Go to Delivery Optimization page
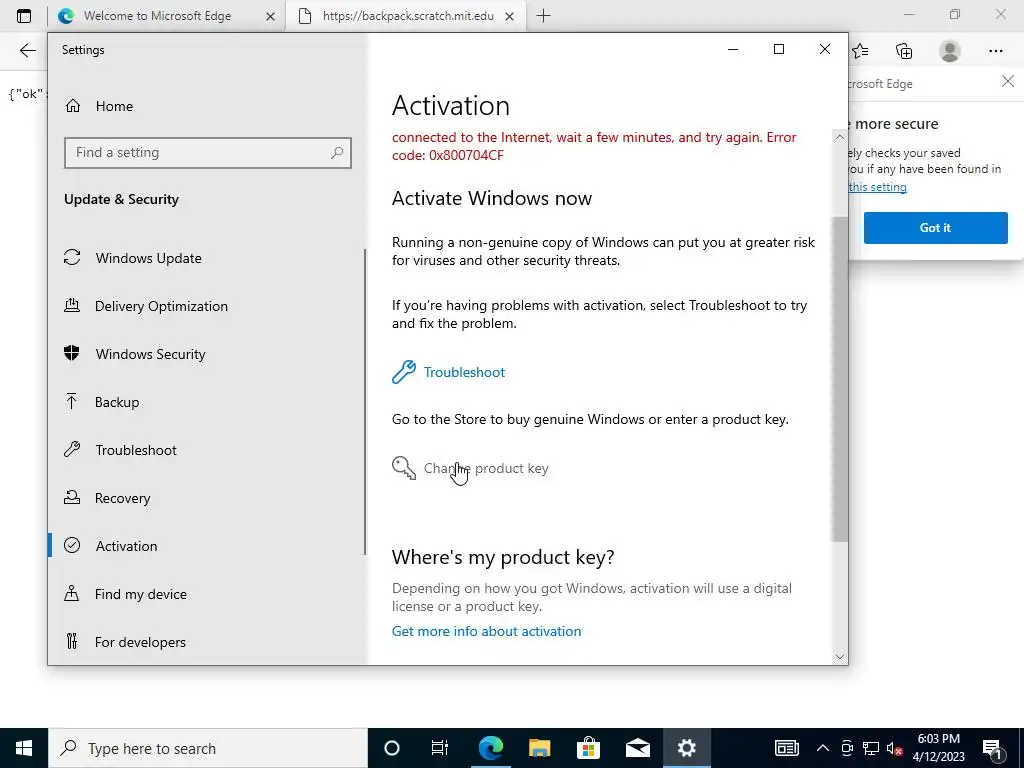This screenshot has width=1024, height=768. (x=161, y=306)
